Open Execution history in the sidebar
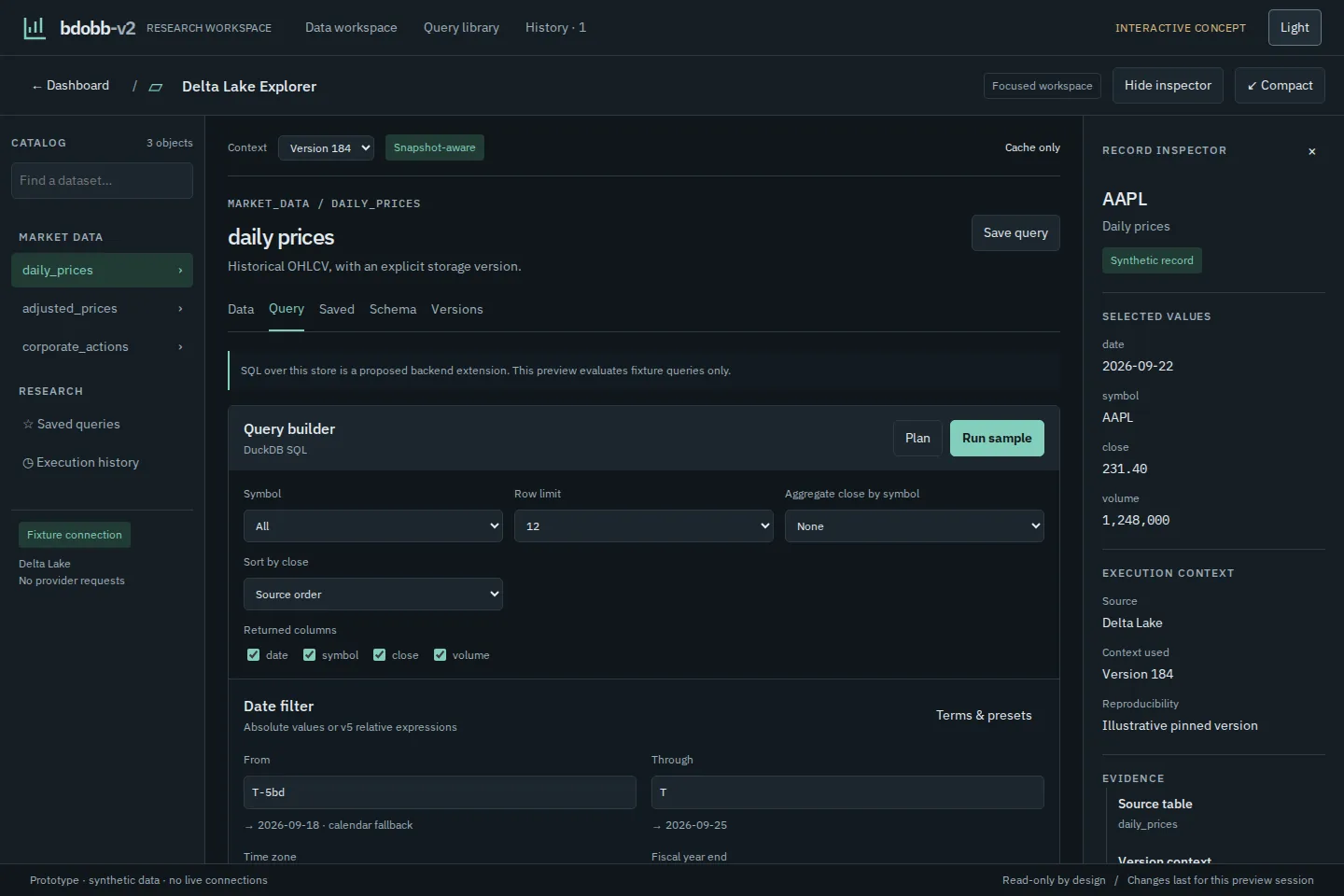The image size is (1344, 896). [102, 463]
